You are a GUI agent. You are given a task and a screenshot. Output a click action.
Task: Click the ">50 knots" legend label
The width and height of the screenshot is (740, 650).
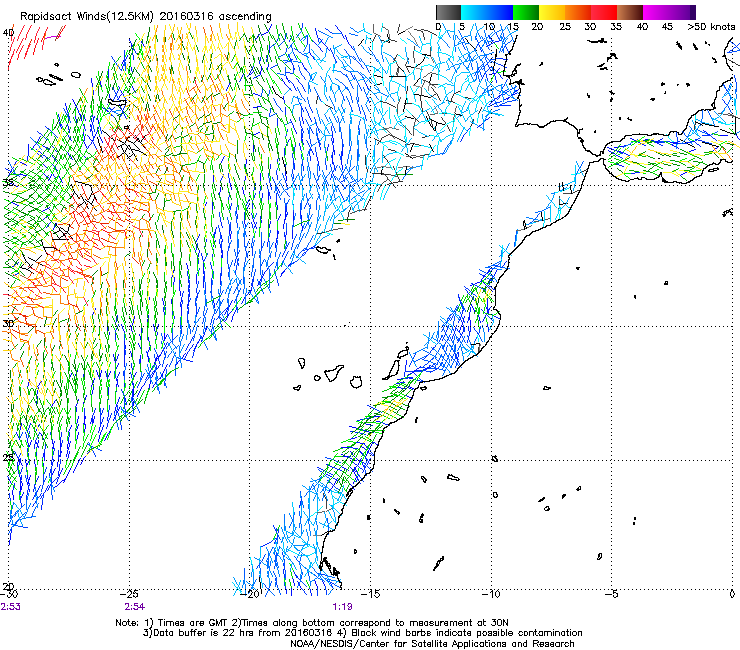711,26
